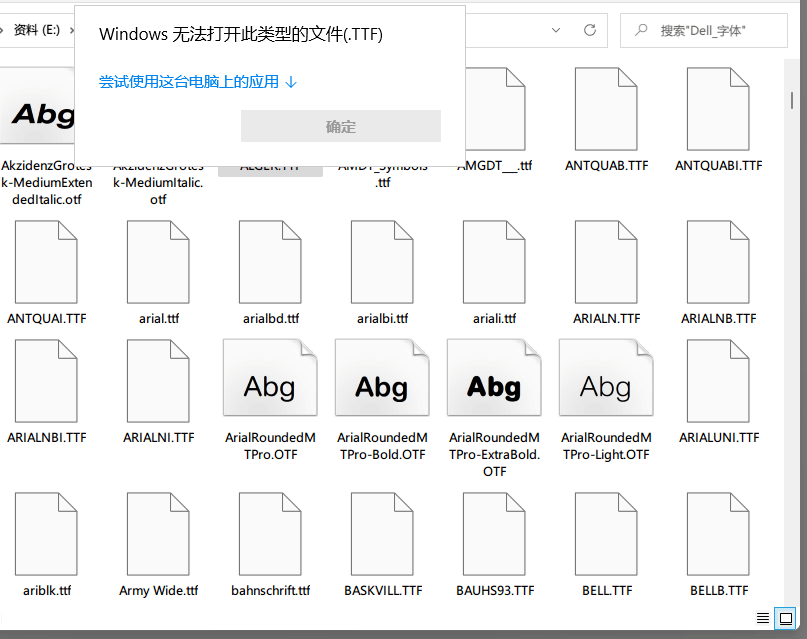
Task: Select the ANTQUAI.TTF file icon
Action: tap(46, 262)
